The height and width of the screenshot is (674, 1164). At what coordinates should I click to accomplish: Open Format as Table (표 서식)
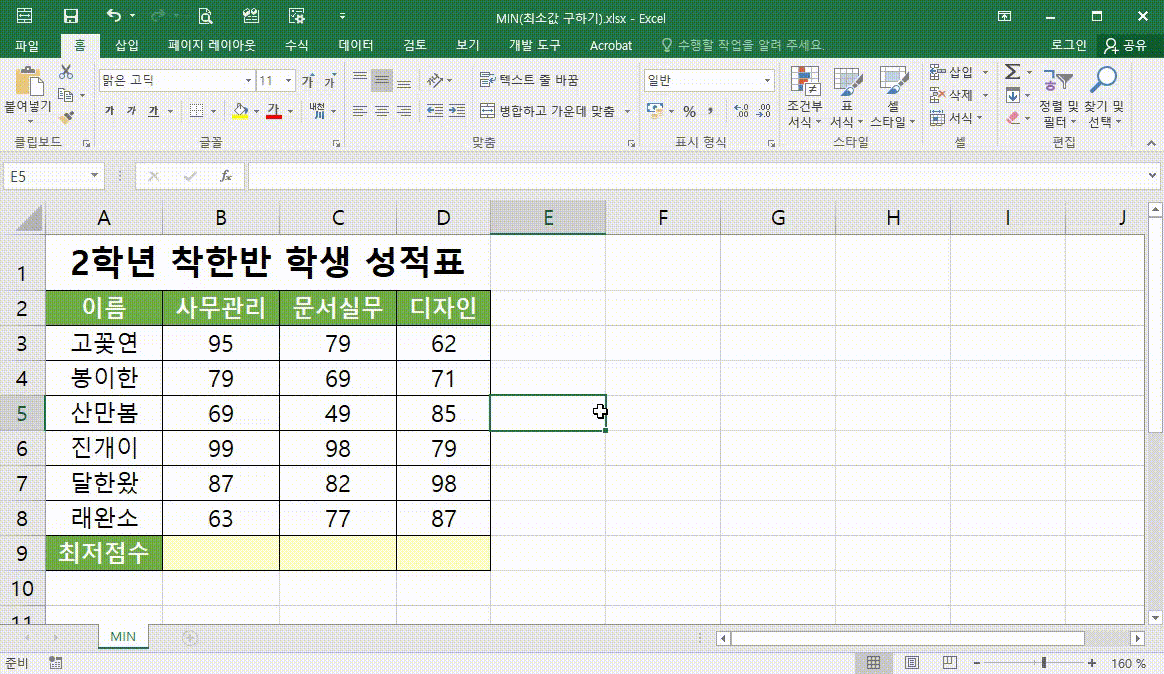[846, 96]
